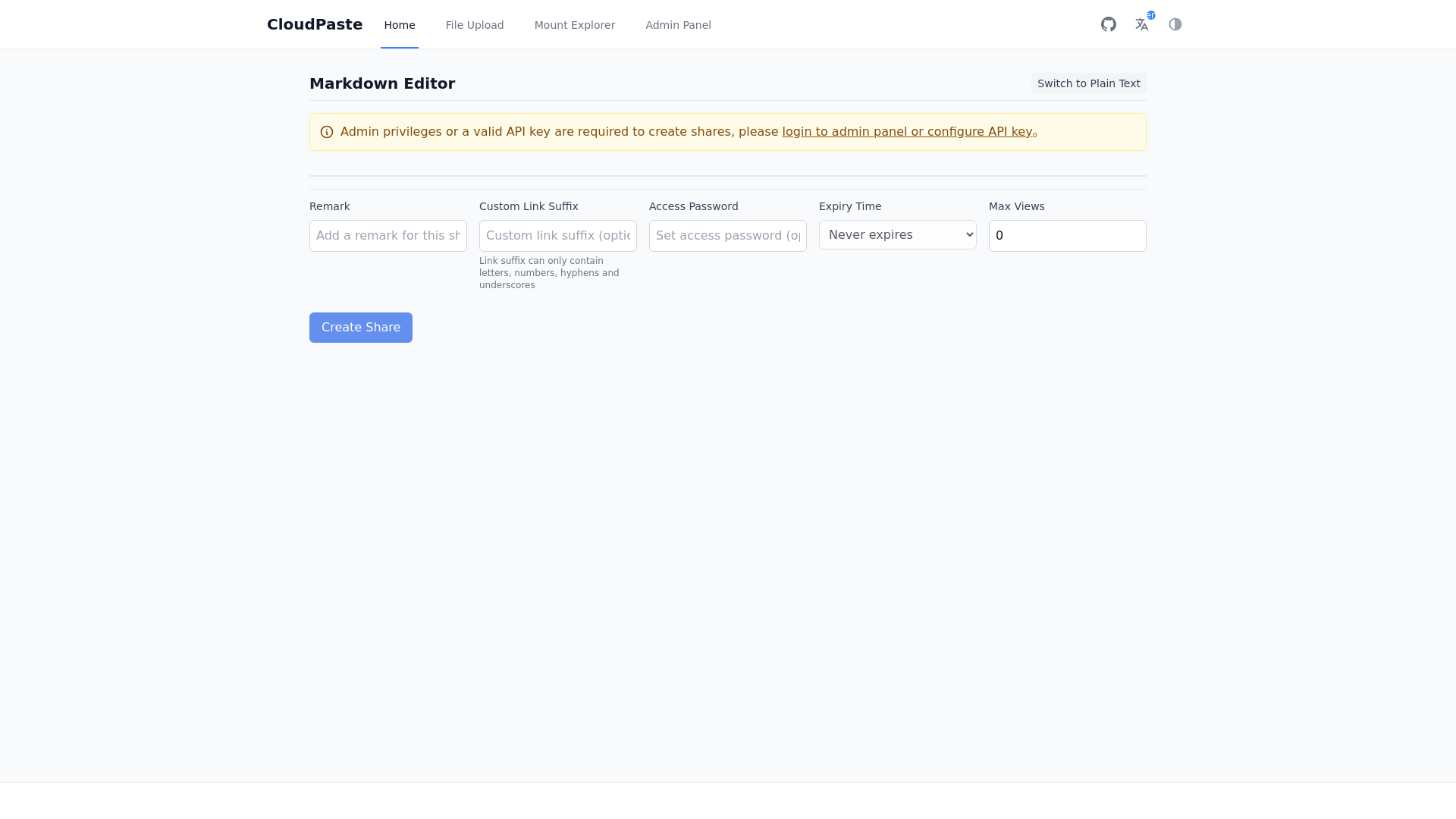
Task: Go to the Home tab
Action: pyautogui.click(x=400, y=25)
